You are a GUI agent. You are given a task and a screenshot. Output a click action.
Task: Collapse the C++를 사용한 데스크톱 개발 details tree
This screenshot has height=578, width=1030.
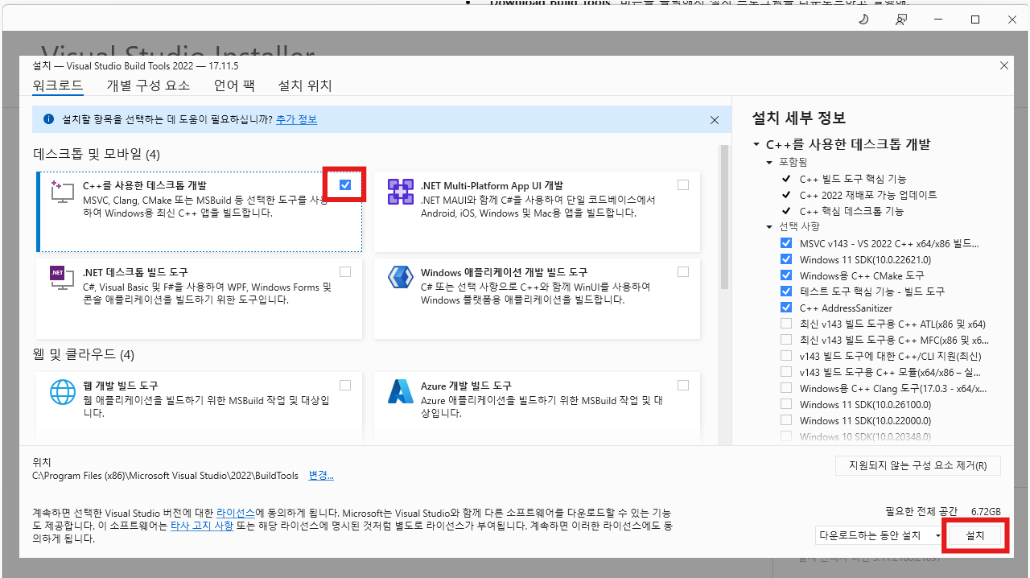pyautogui.click(x=756, y=144)
